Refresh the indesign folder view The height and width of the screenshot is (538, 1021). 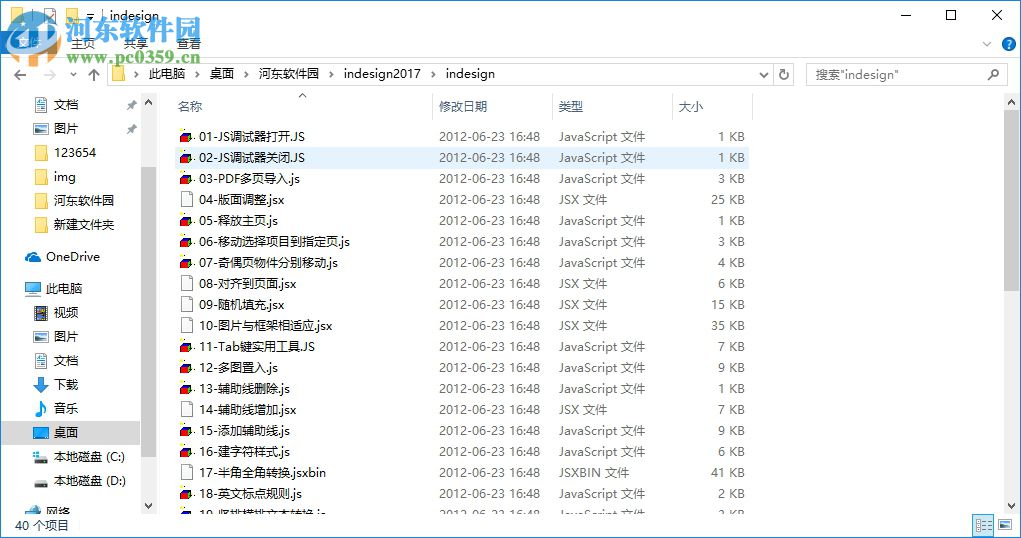[x=784, y=74]
